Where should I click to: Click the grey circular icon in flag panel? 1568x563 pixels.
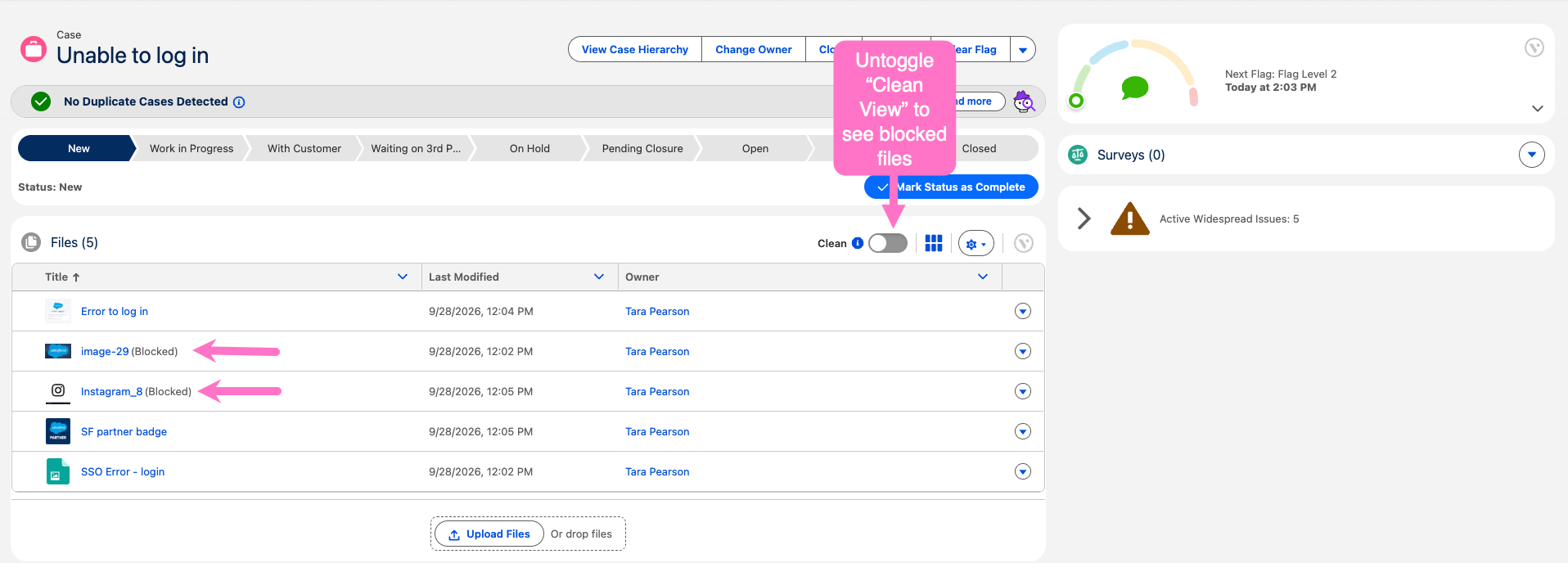[x=1534, y=47]
